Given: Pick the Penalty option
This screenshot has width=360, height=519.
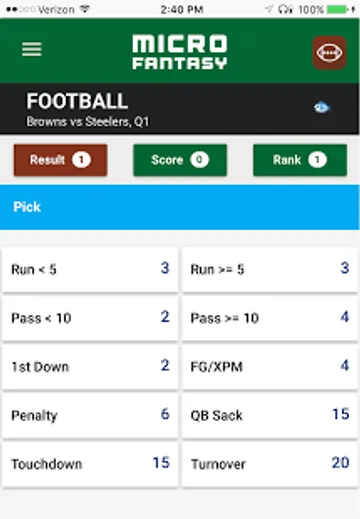Looking at the screenshot, I should coord(90,415).
